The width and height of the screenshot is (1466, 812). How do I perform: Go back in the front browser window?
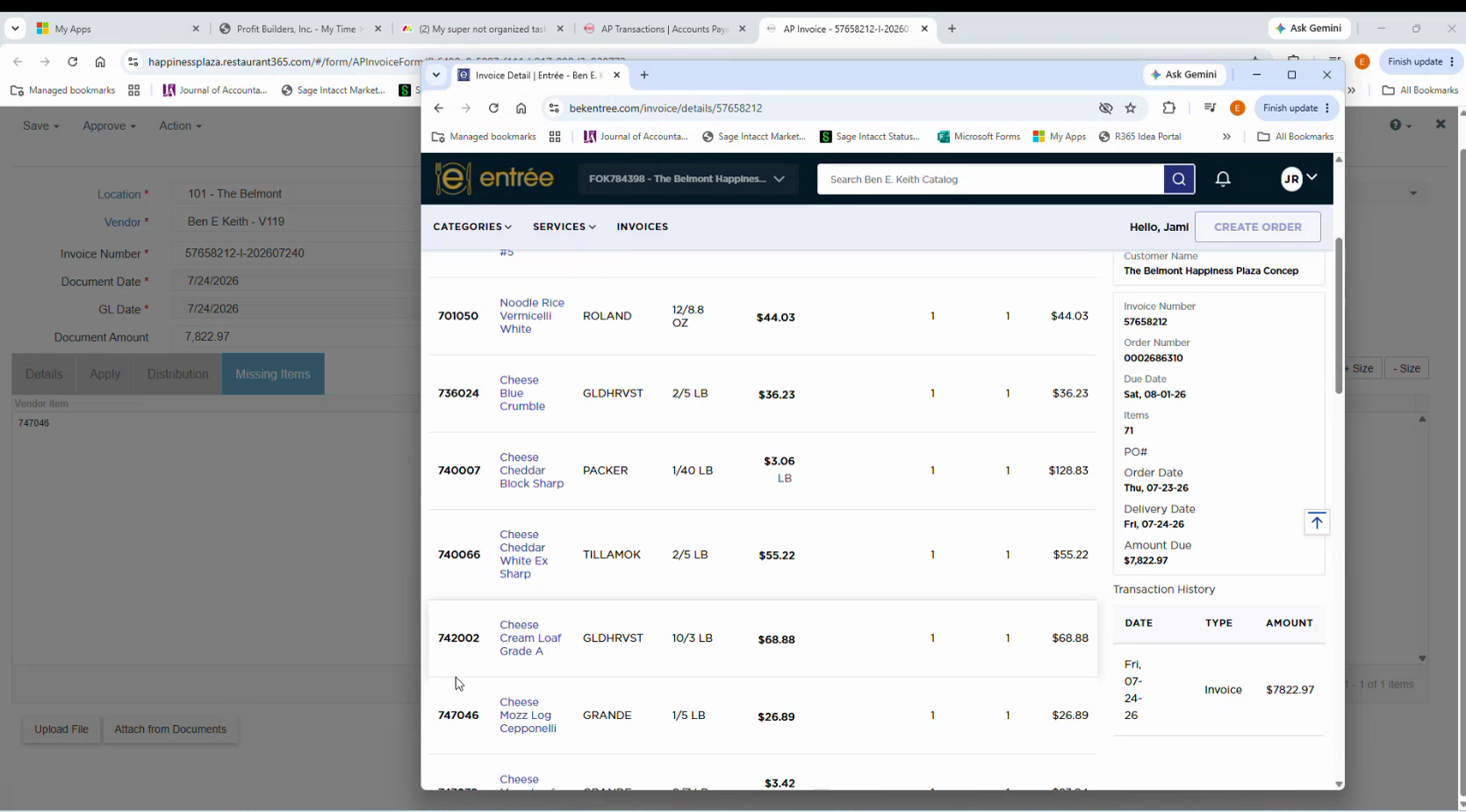[439, 108]
